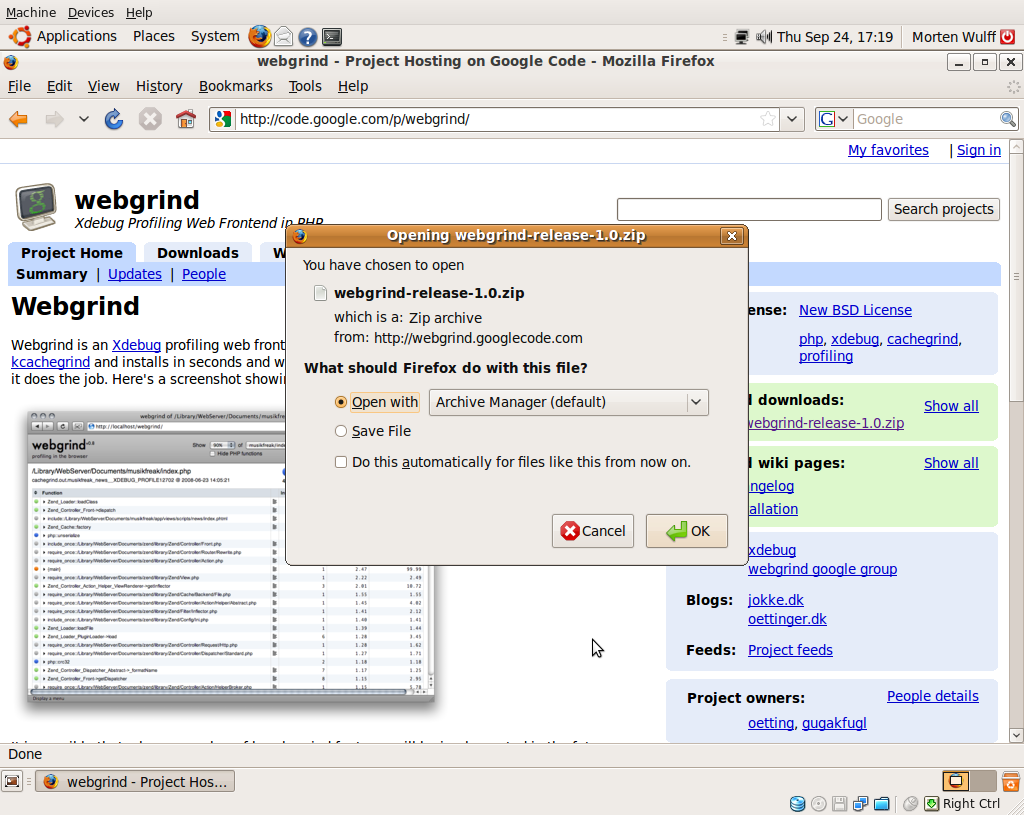
Task: Check Do this automatically for files
Action: [340, 462]
